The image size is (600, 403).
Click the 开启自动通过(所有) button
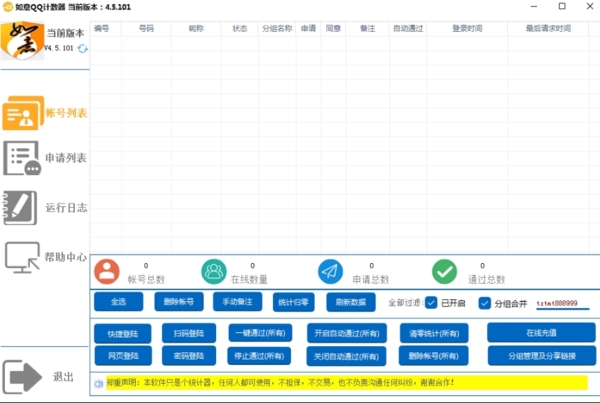(347, 333)
